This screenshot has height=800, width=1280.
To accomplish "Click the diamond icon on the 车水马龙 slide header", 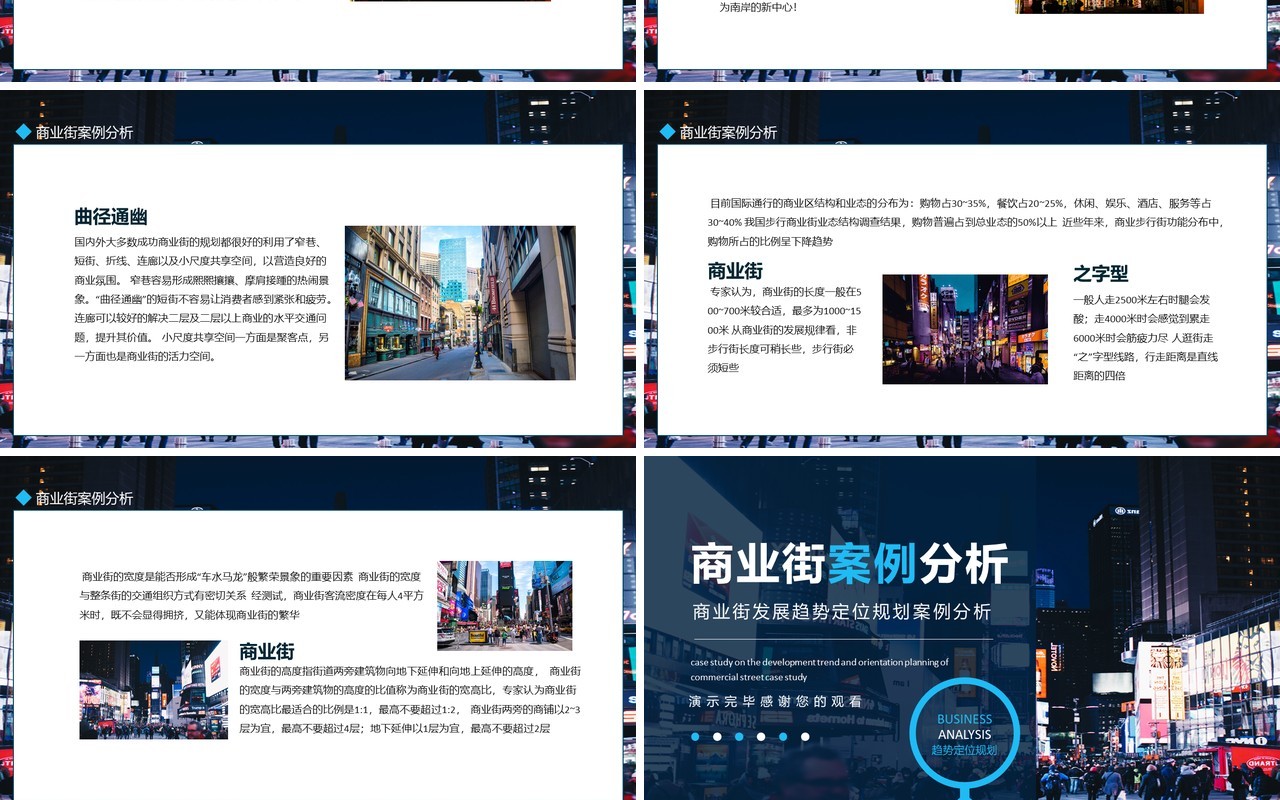I will coord(24,497).
